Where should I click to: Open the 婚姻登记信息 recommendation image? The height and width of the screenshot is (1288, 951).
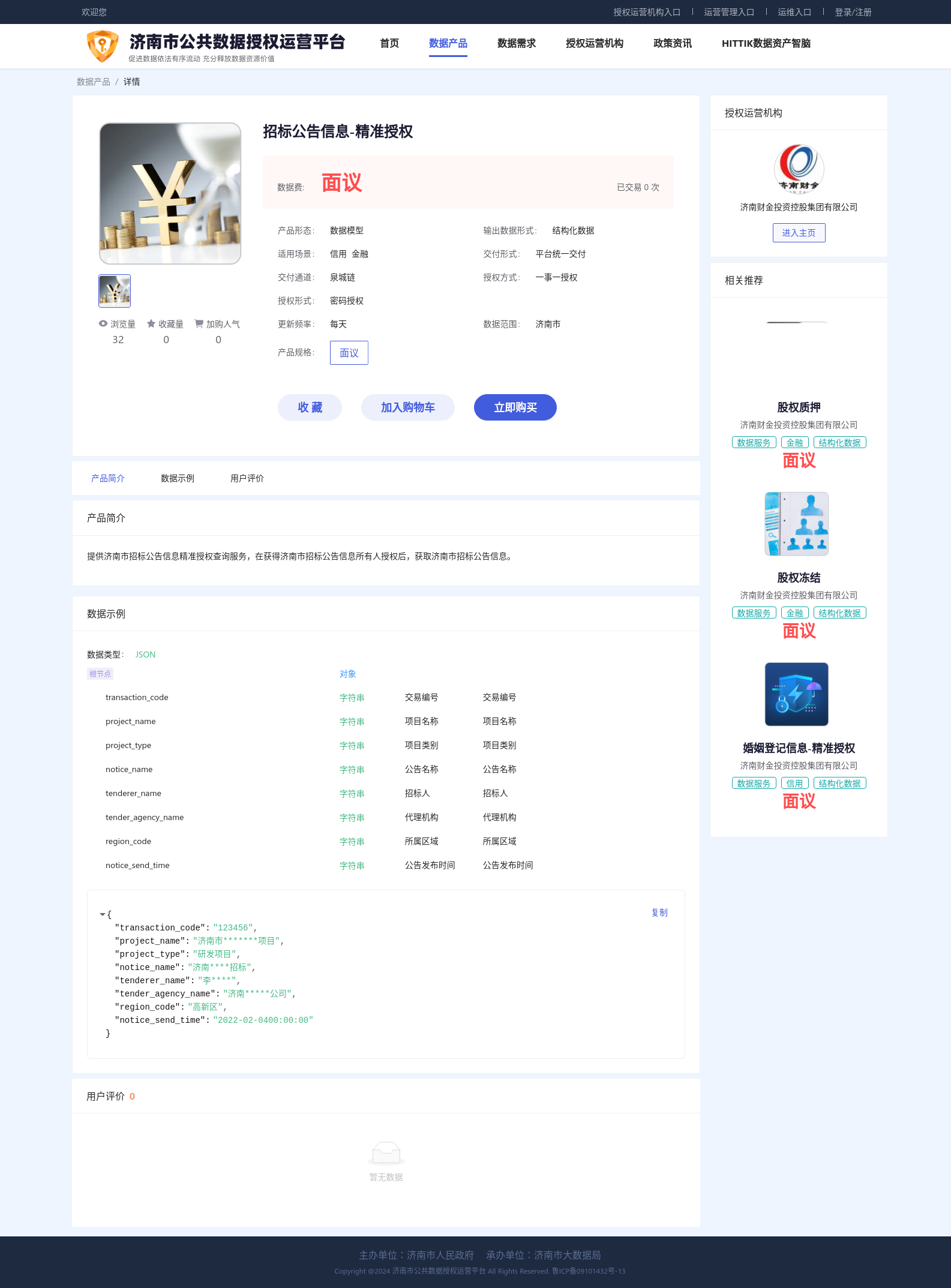click(x=797, y=694)
